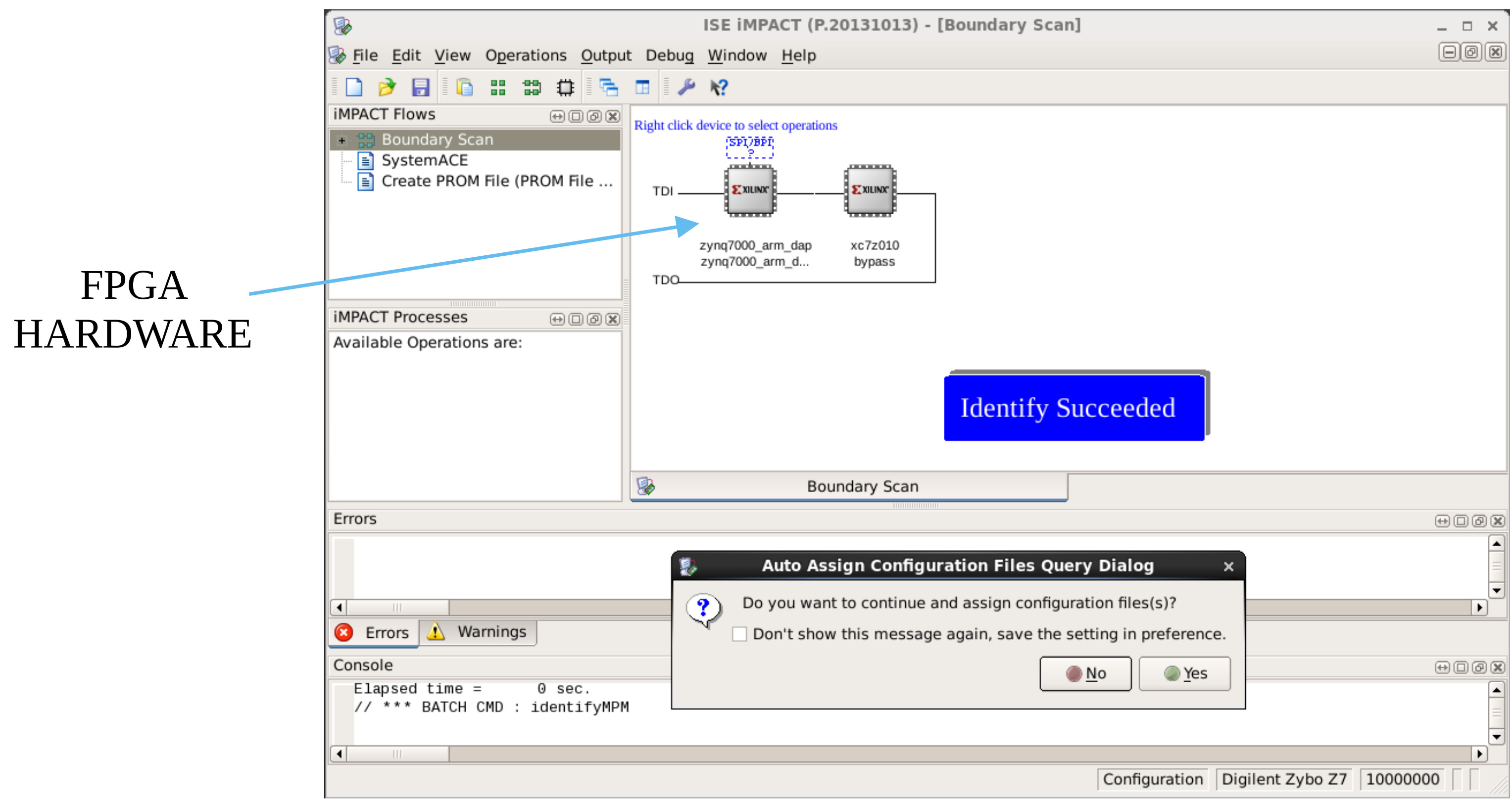Select the zynq7000_arm_dap Xilinx chip

point(750,191)
